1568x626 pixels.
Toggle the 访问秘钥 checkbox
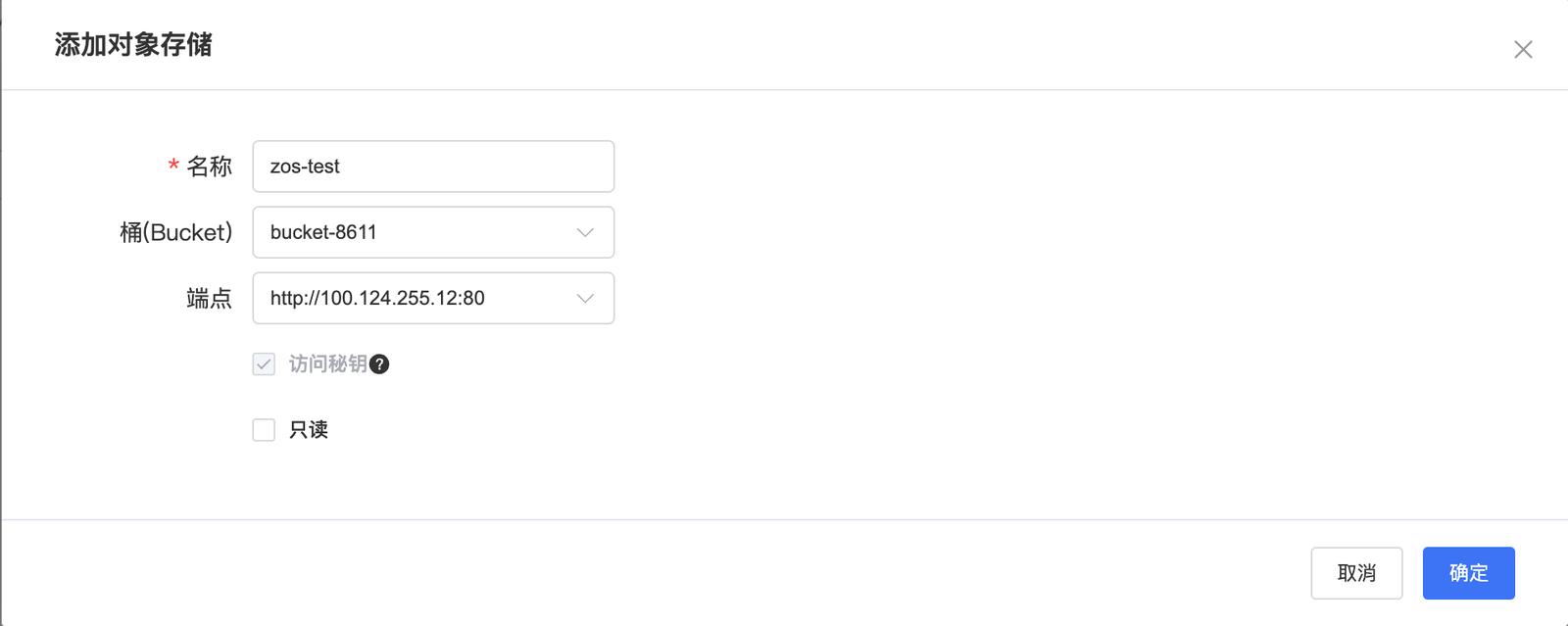click(x=264, y=364)
